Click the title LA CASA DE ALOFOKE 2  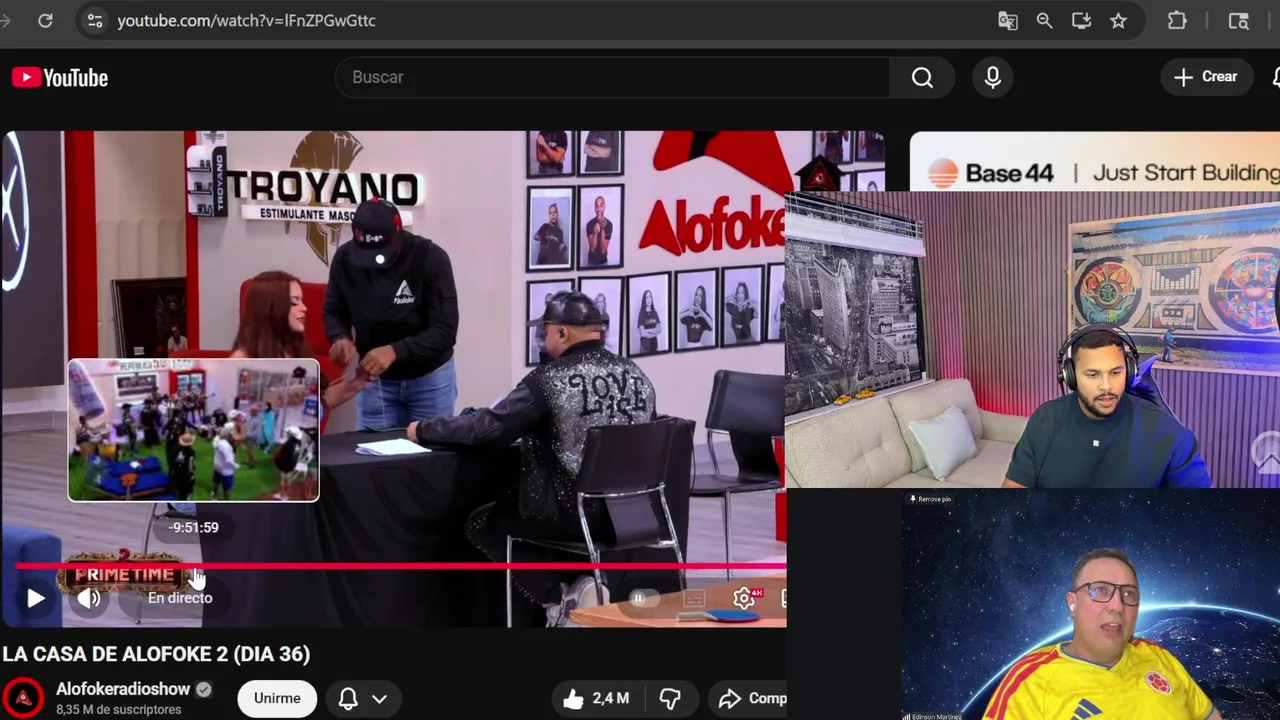(156, 654)
